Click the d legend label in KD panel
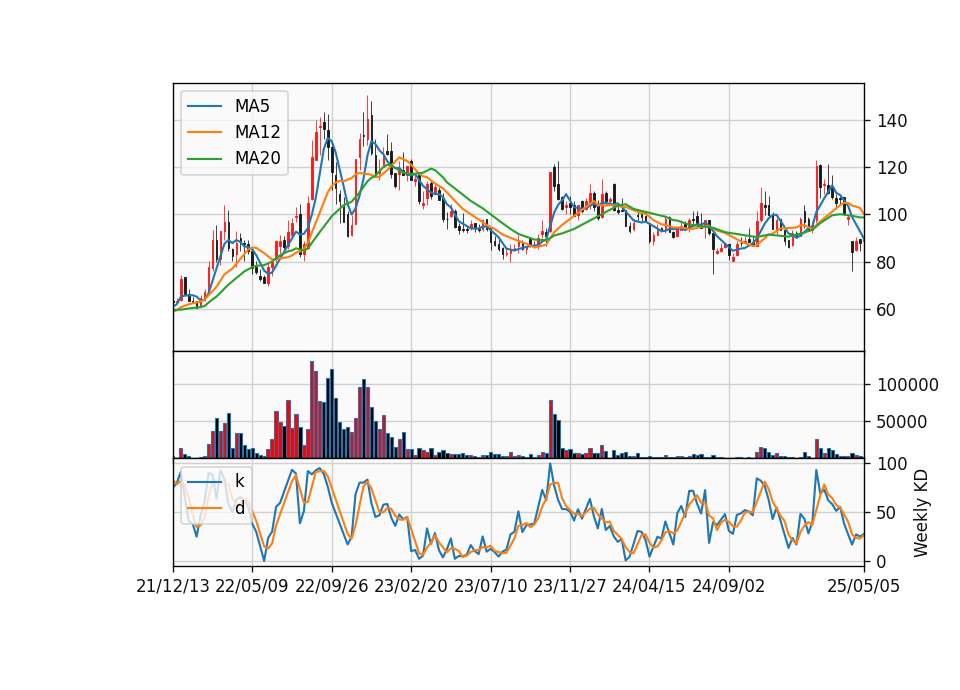 240,508
